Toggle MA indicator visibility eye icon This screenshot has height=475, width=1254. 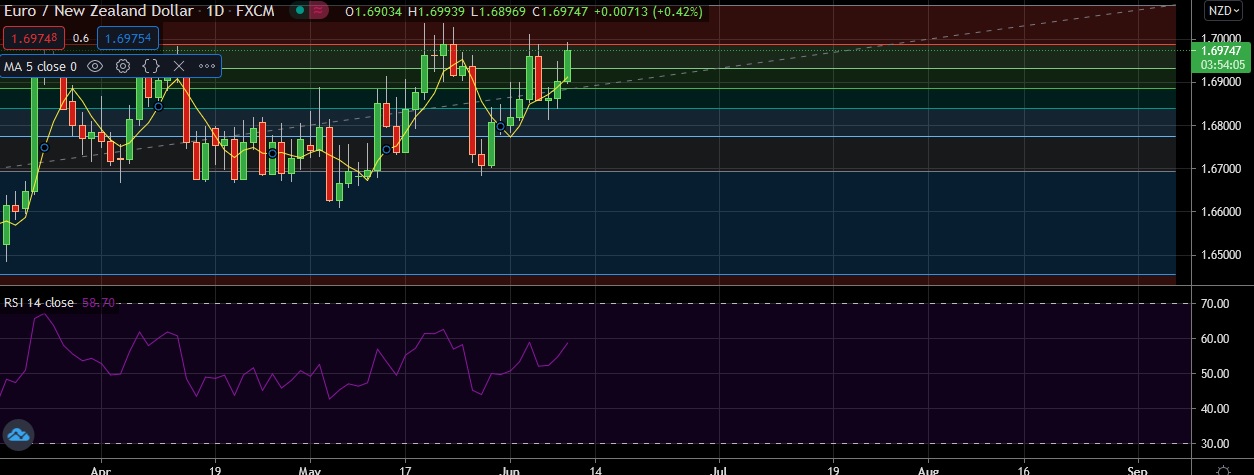point(95,66)
